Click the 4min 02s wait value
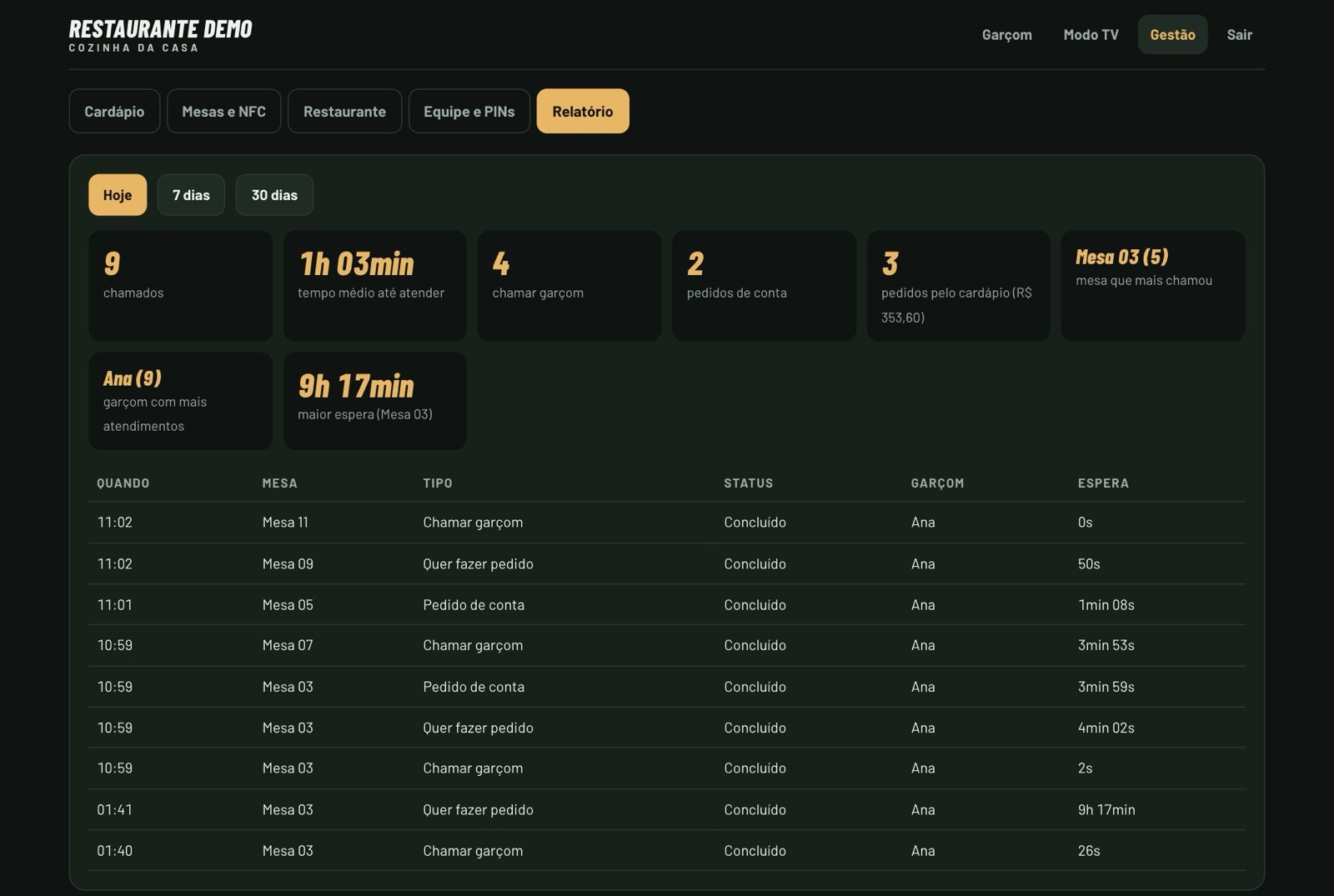The width and height of the screenshot is (1334, 896). pos(1106,728)
